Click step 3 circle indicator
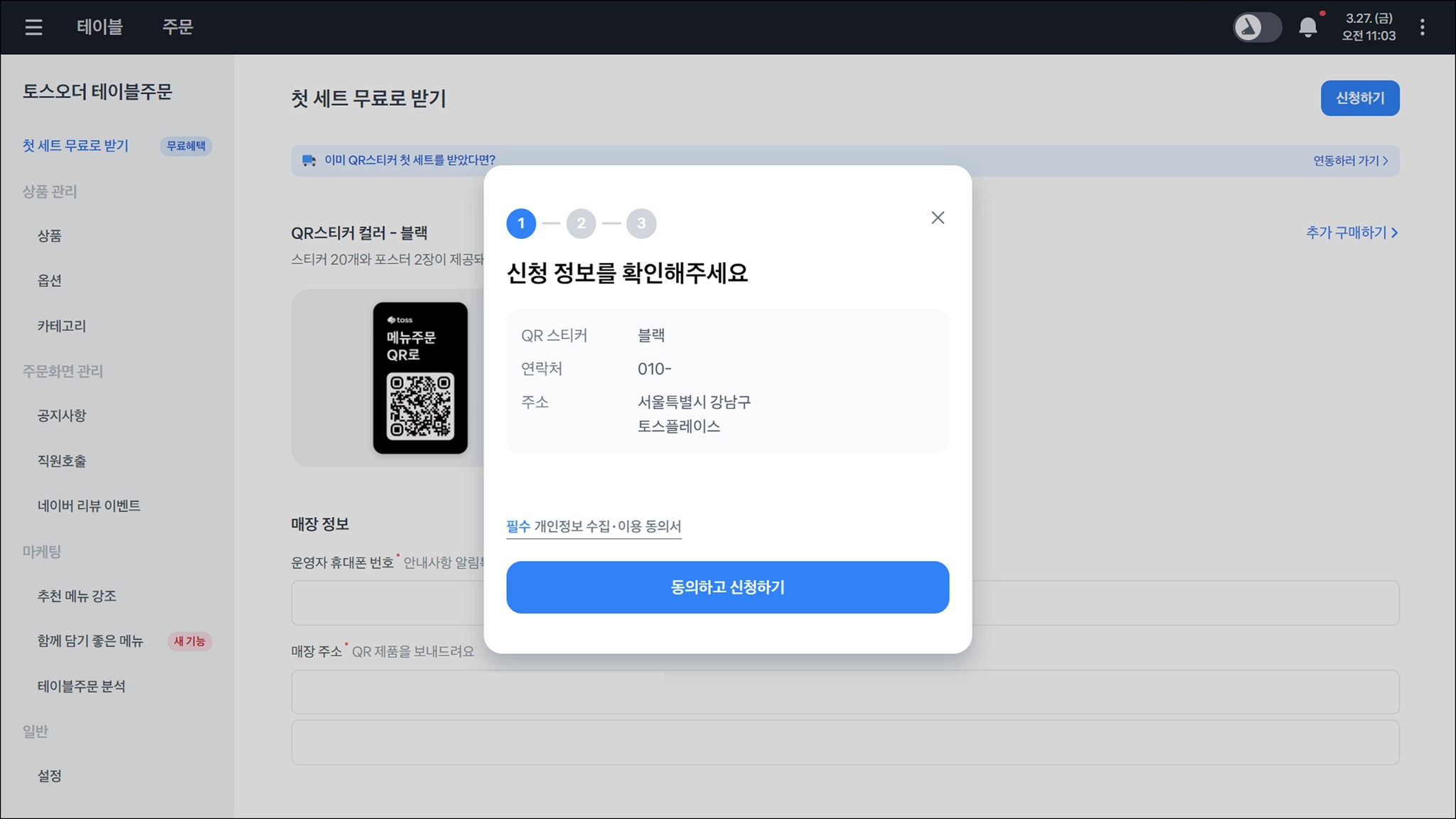Viewport: 1456px width, 819px height. click(x=641, y=223)
